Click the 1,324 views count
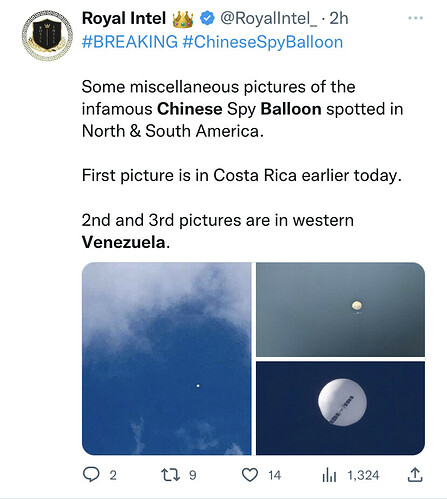The width and height of the screenshot is (447, 499). [x=363, y=475]
